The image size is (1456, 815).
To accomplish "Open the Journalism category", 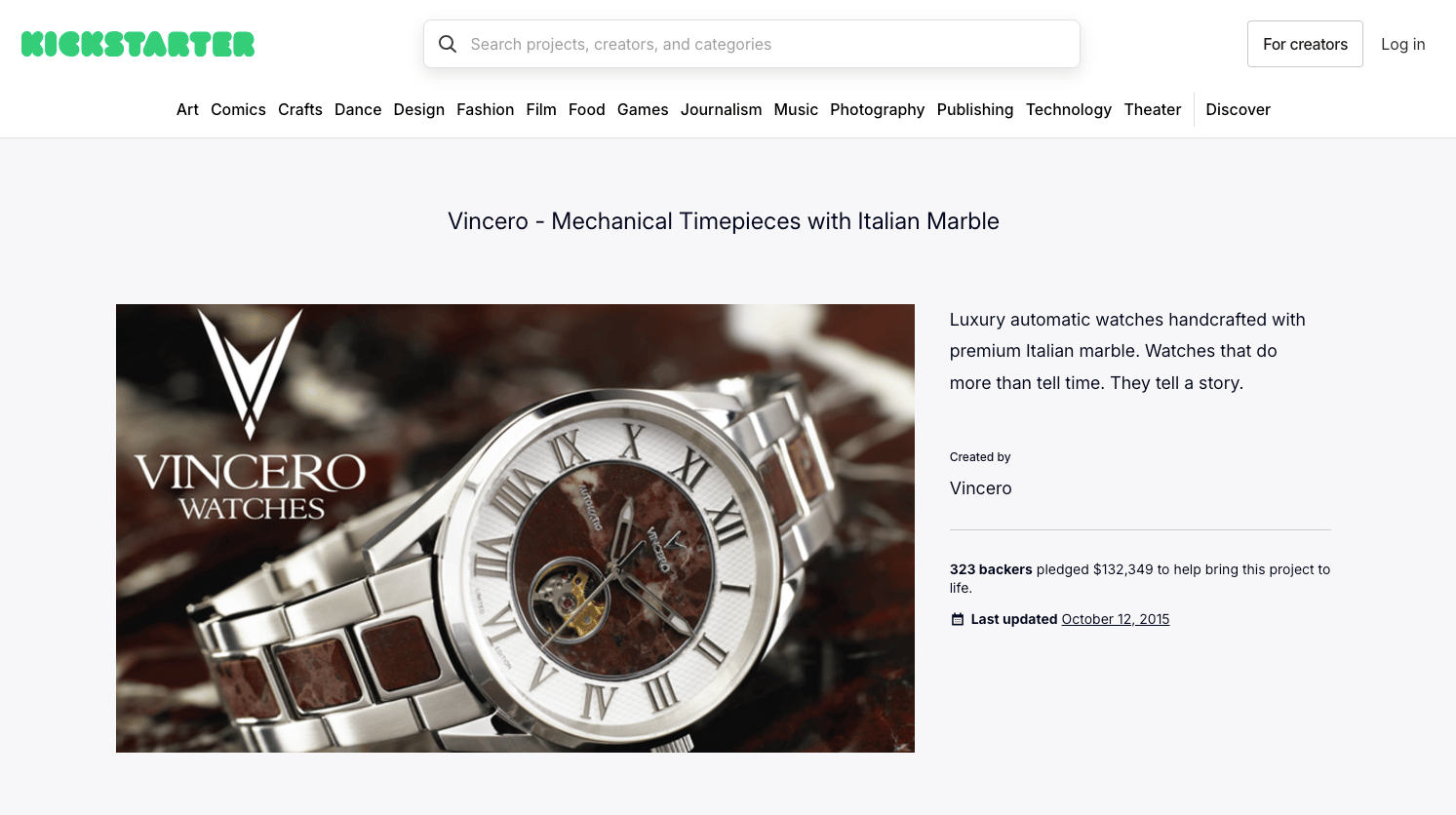I will 721,109.
